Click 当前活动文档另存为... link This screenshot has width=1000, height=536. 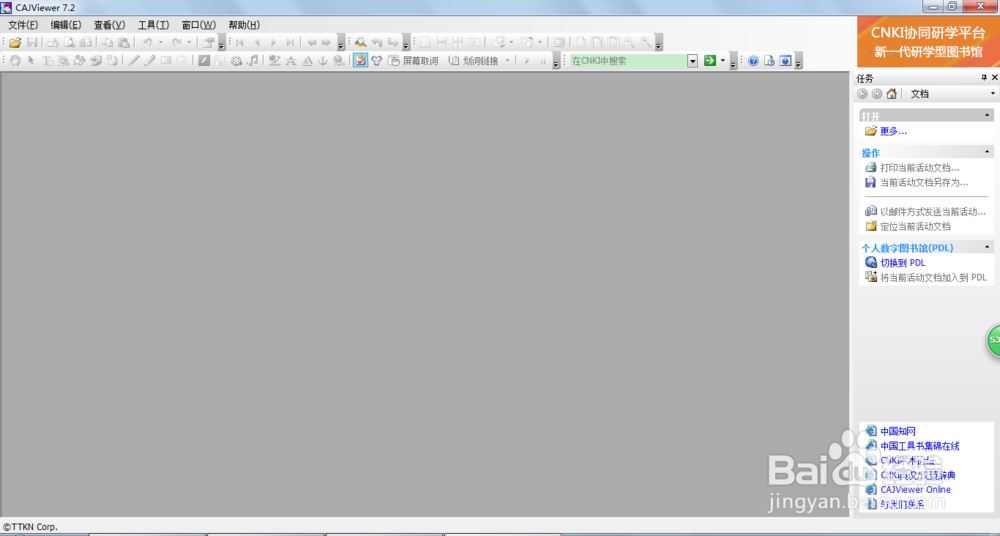coord(924,182)
